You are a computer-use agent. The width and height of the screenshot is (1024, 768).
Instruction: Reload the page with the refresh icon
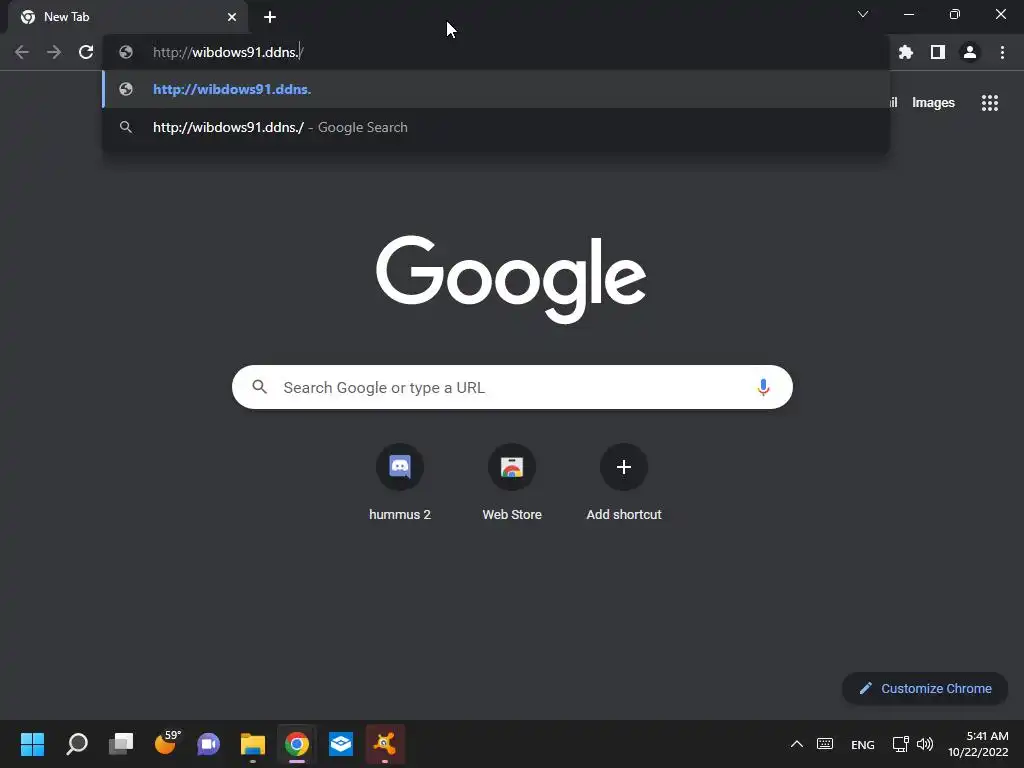86,52
